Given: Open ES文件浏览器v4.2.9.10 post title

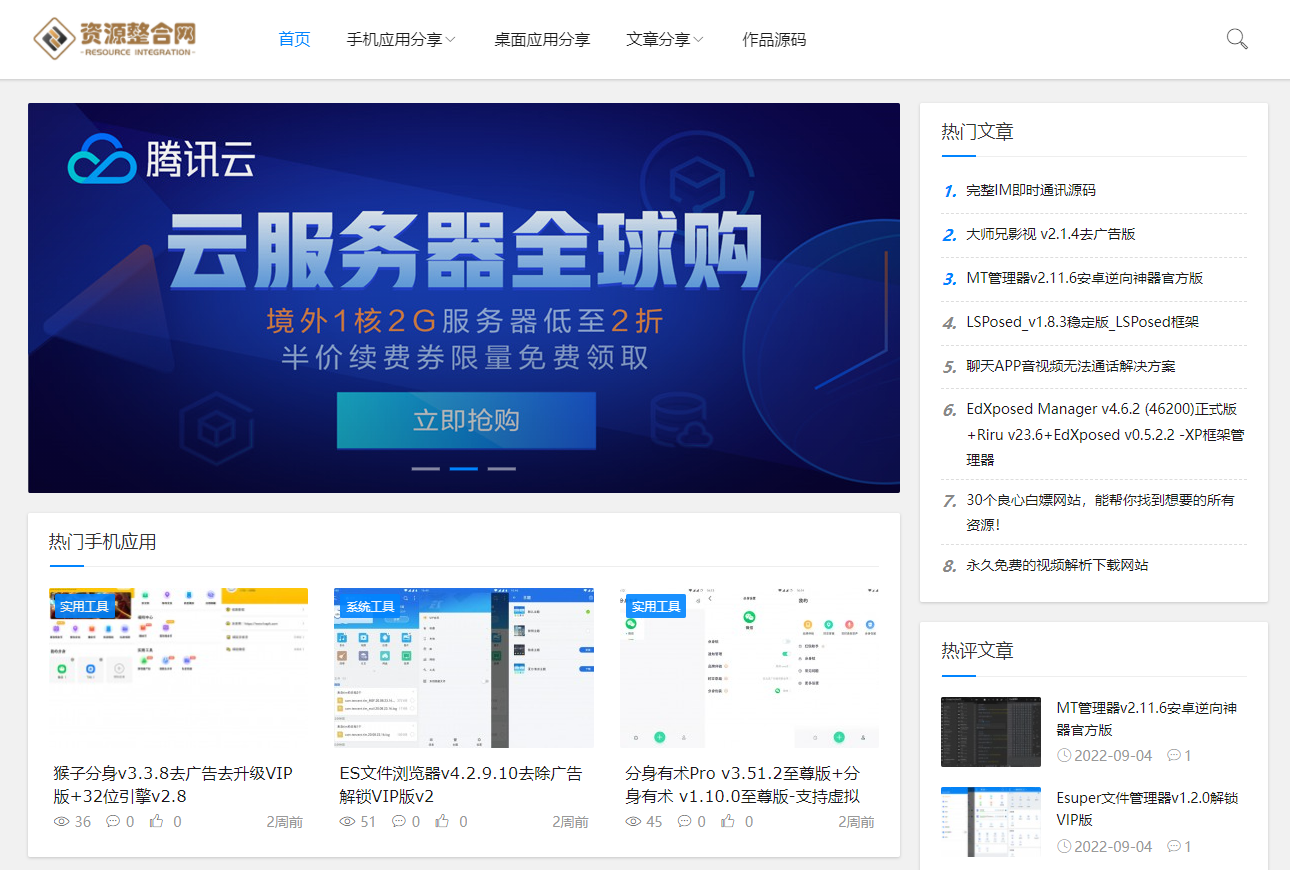Looking at the screenshot, I should (461, 785).
